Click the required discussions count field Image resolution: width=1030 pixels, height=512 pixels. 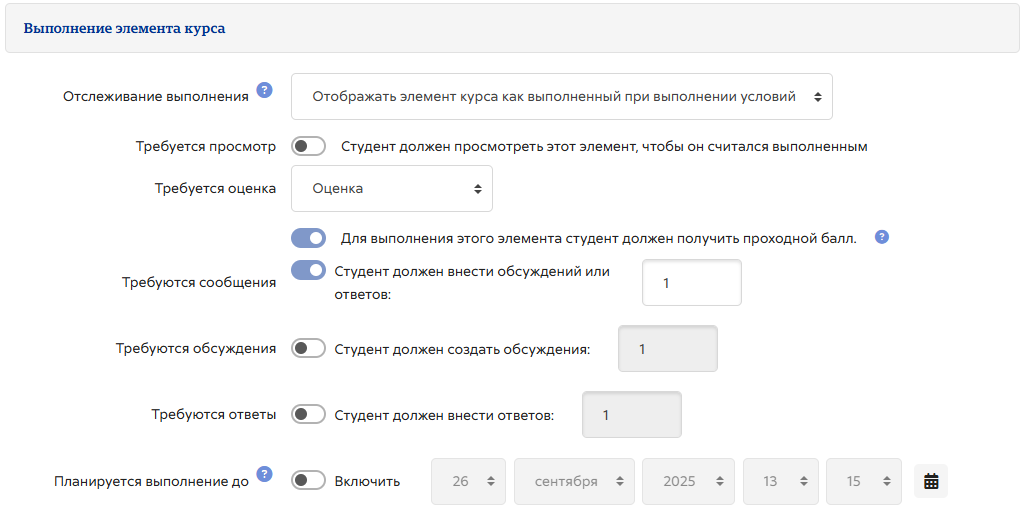coord(667,349)
